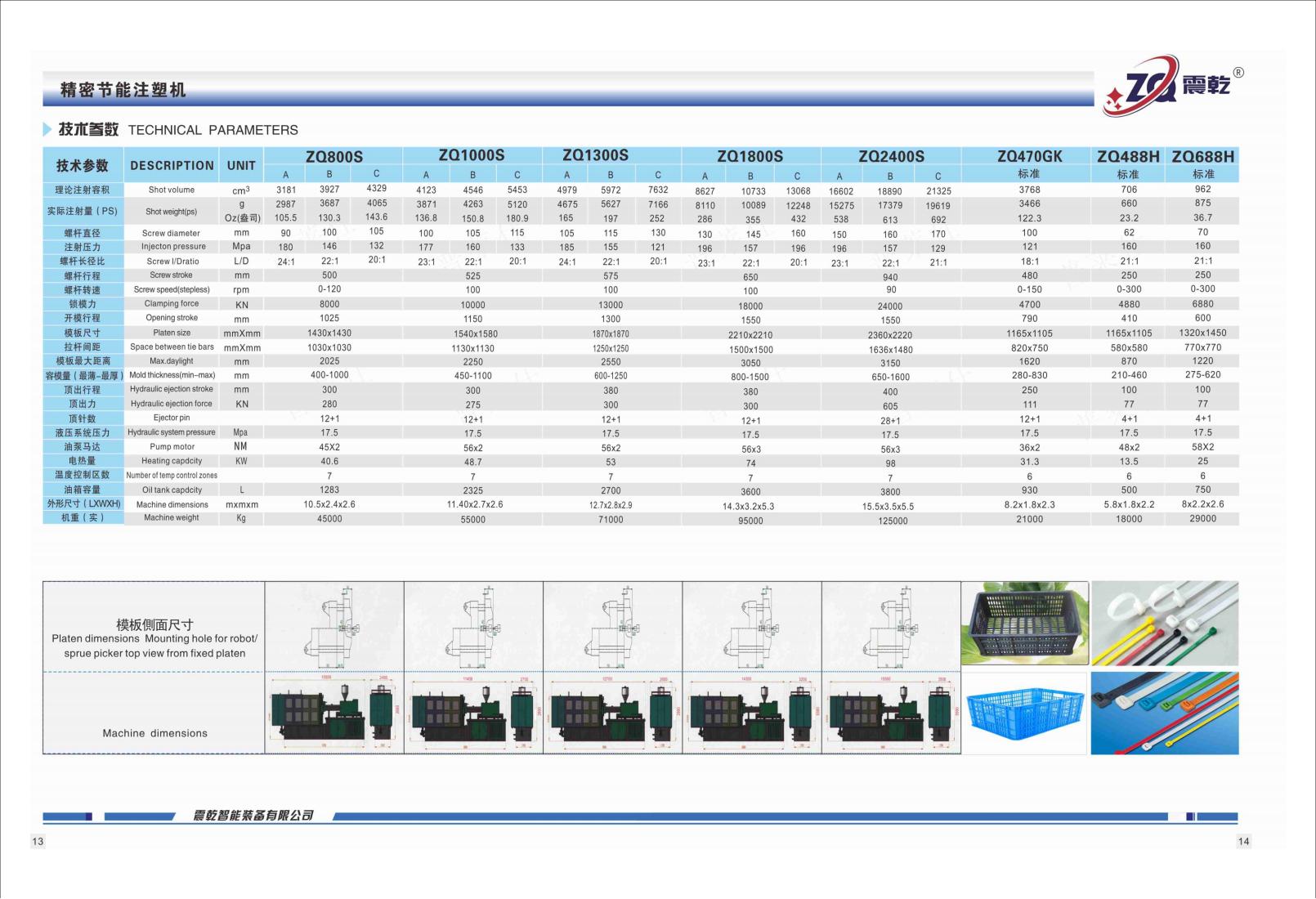This screenshot has width=1316, height=899.
Task: Click the UNIT header cell
Action: [241, 165]
